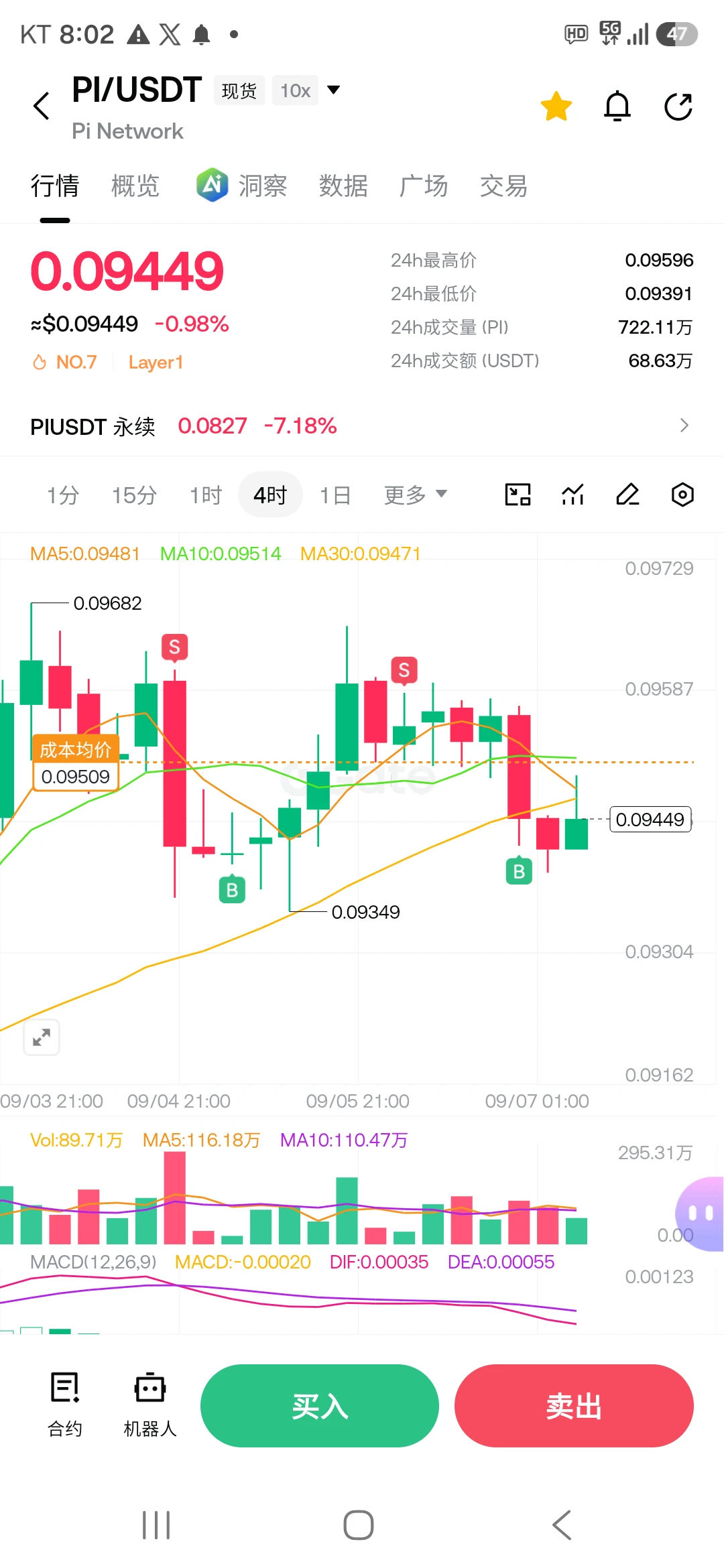Screen dimensions: 724x1568
Task: Switch to the 行情 tab
Action: [55, 186]
